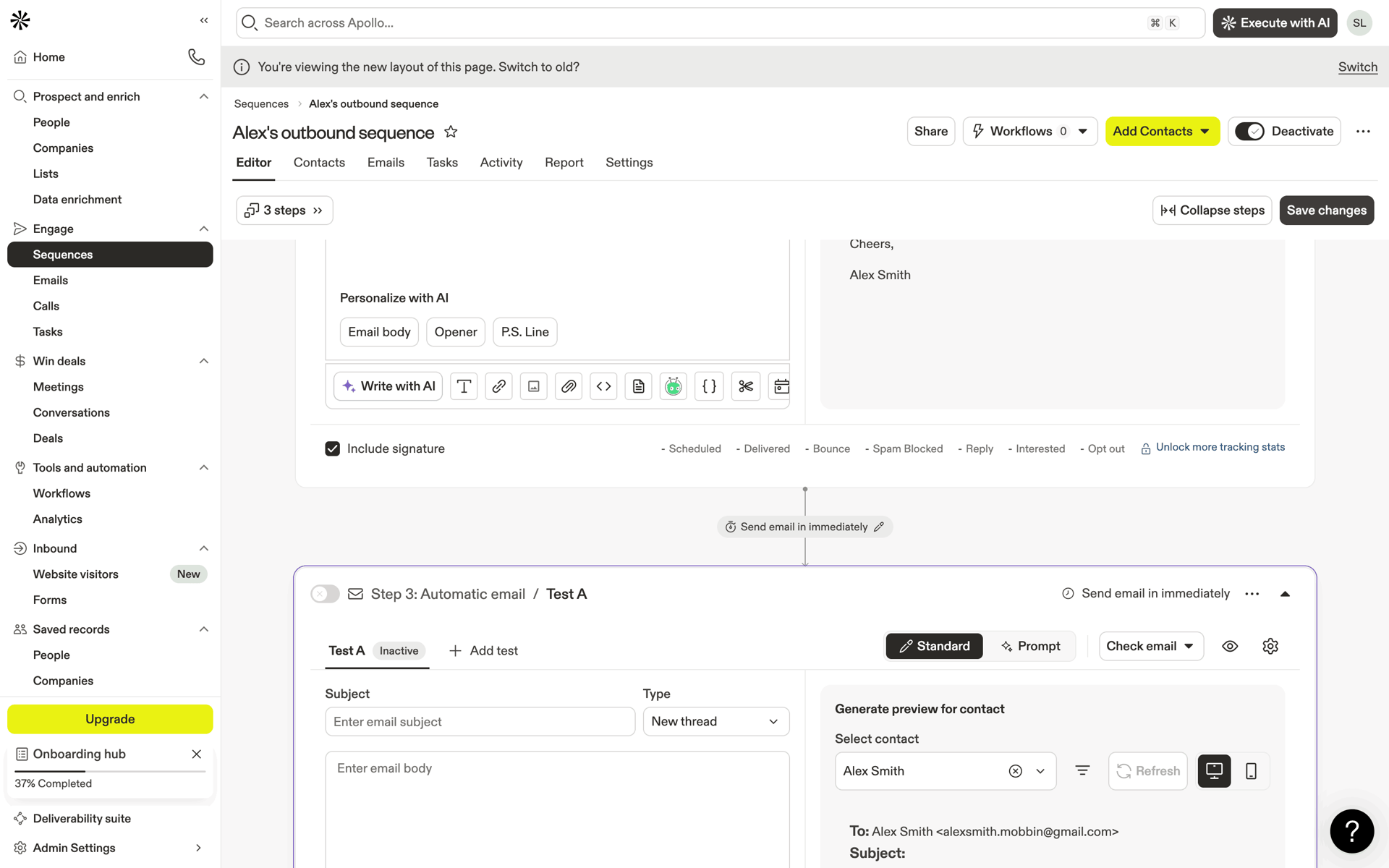
Task: Uncheck the Include signature checkbox
Action: pyautogui.click(x=333, y=448)
